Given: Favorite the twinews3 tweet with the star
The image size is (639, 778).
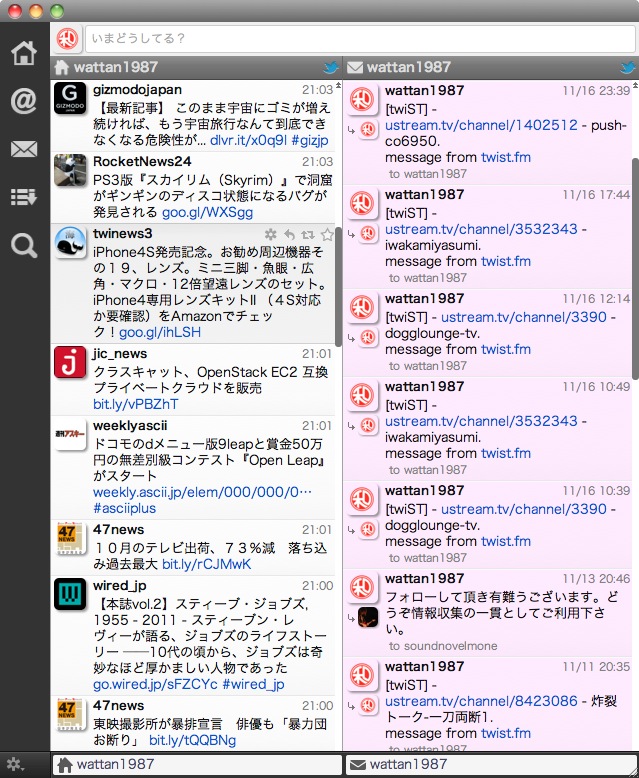Looking at the screenshot, I should click(326, 234).
